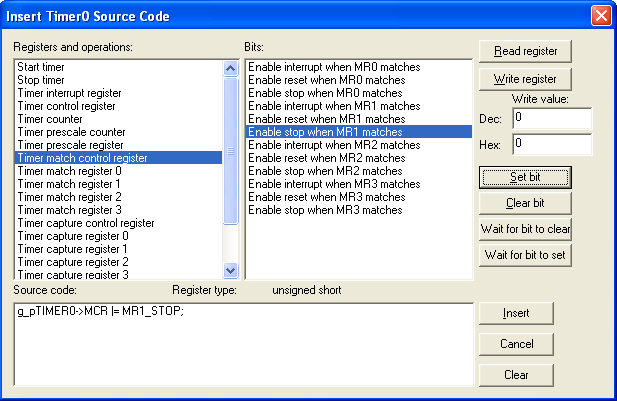Screen dimensions: 617x401
Task: Select Timer capture register 2
Action: pos(118,262)
